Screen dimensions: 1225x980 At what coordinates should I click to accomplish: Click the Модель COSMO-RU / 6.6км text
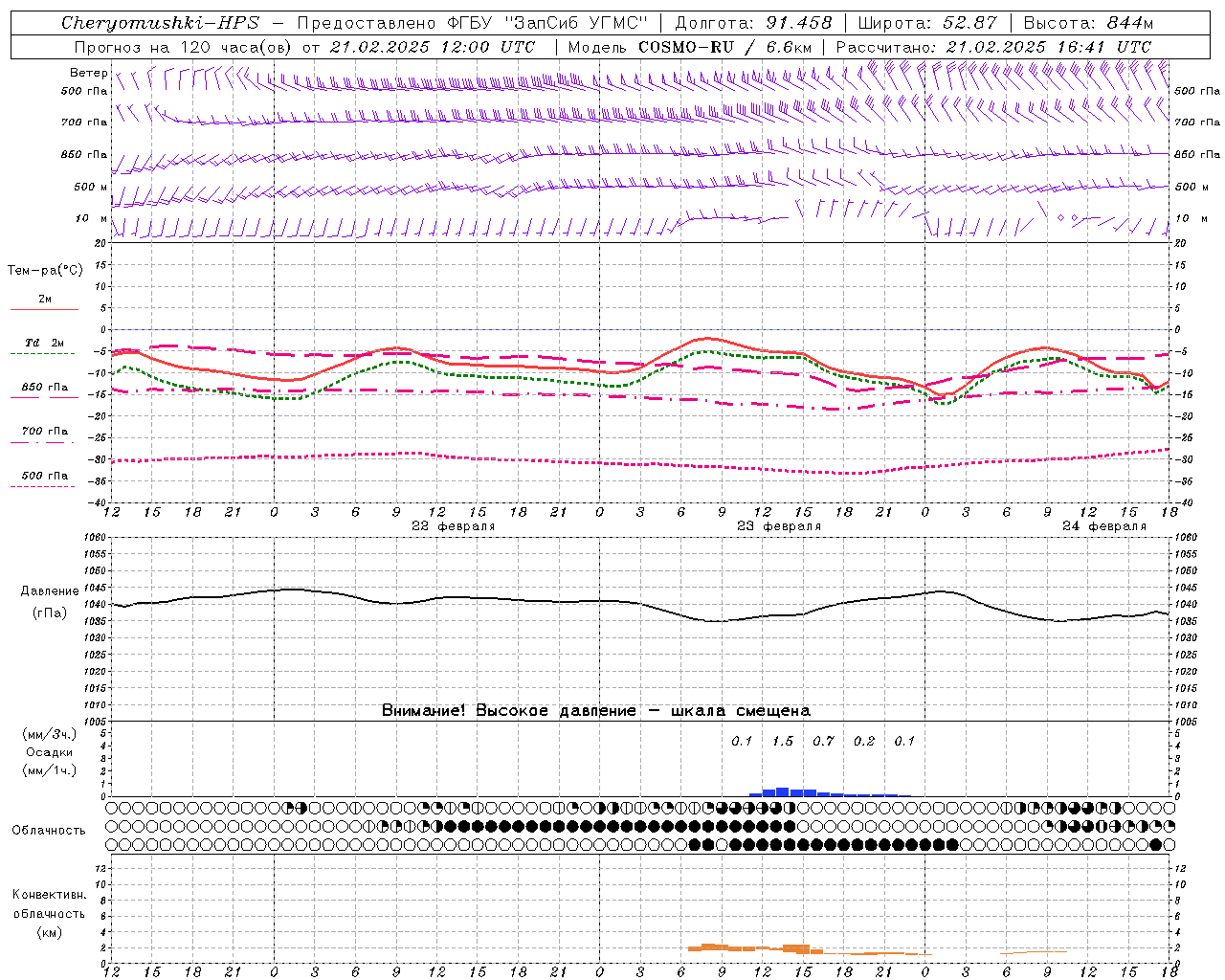point(690,47)
